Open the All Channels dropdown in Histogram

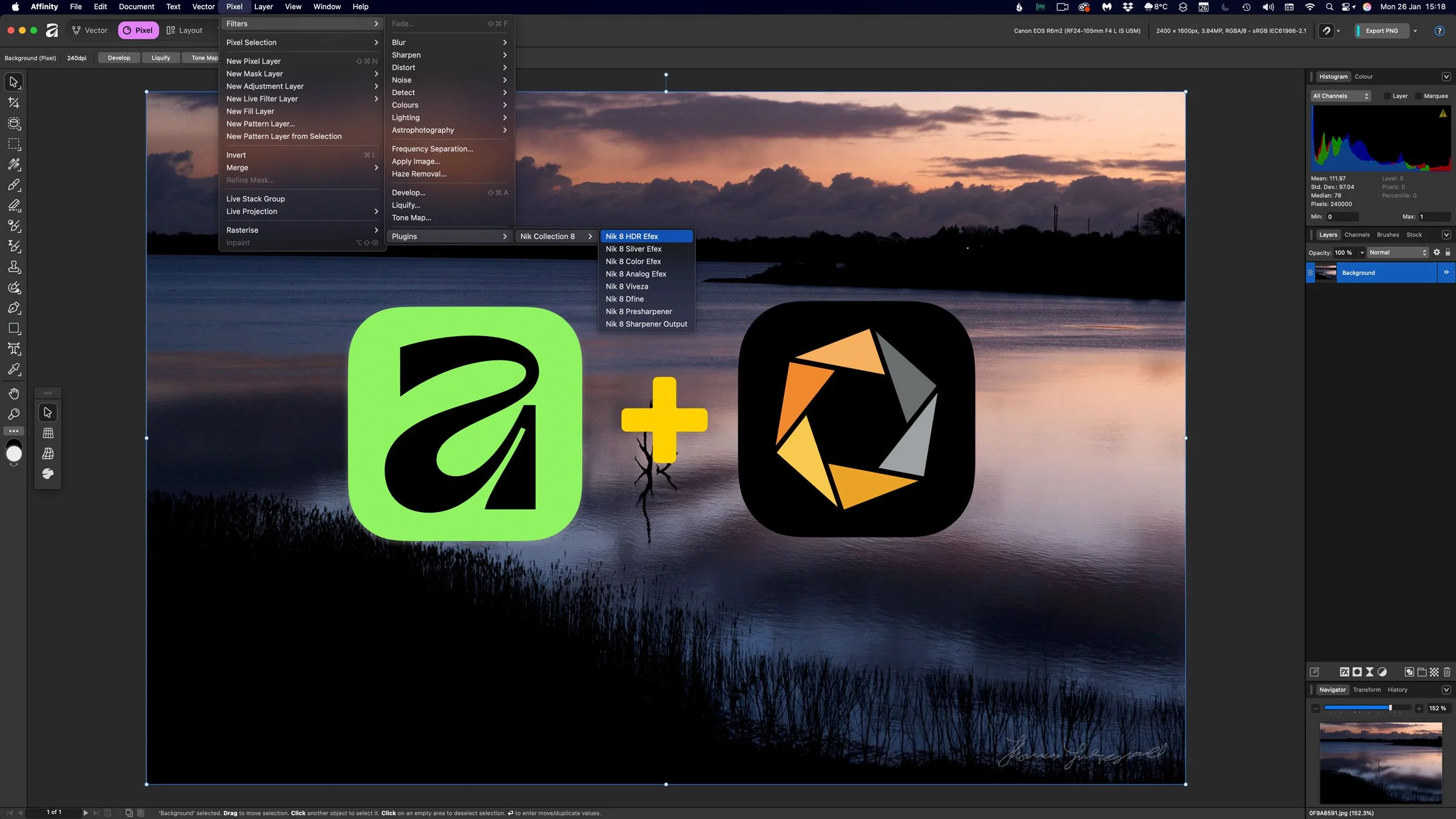(x=1340, y=96)
